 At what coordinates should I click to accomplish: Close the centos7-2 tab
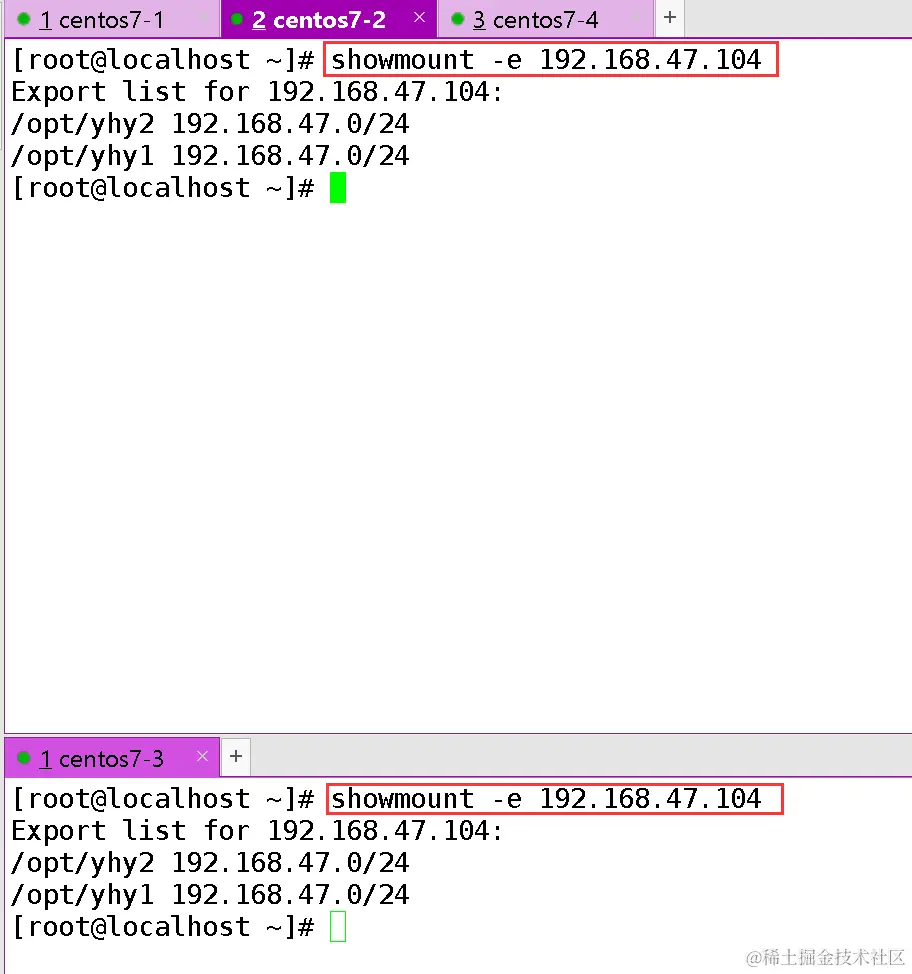pyautogui.click(x=419, y=17)
